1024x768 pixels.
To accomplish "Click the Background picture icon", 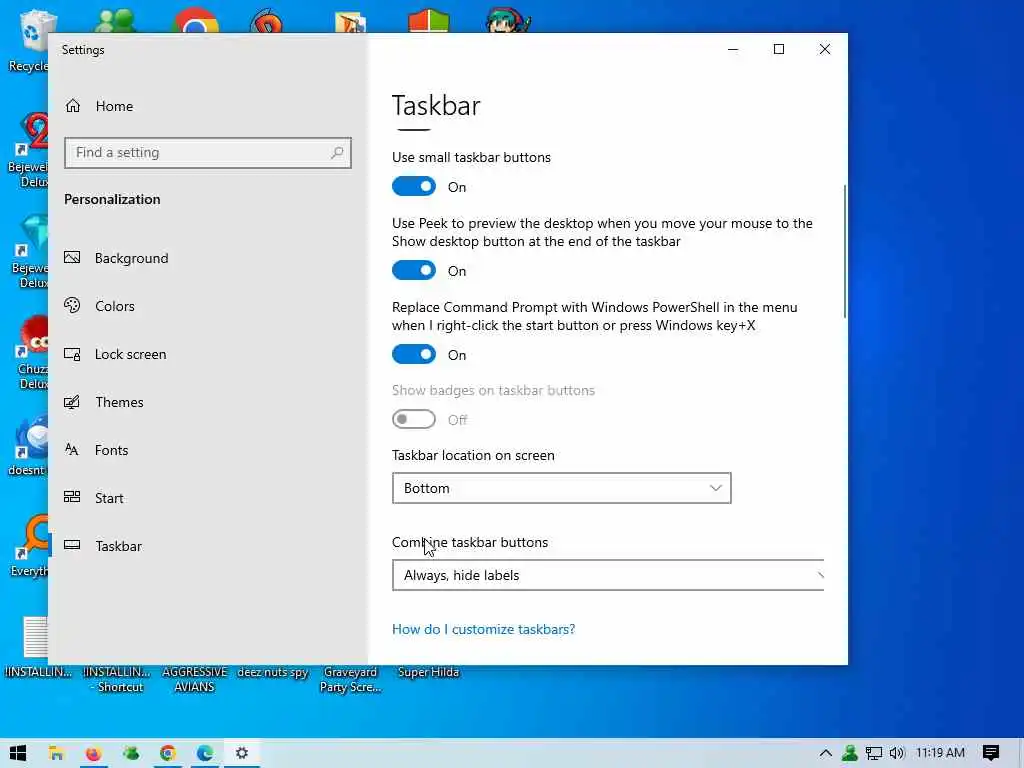I will 72,257.
